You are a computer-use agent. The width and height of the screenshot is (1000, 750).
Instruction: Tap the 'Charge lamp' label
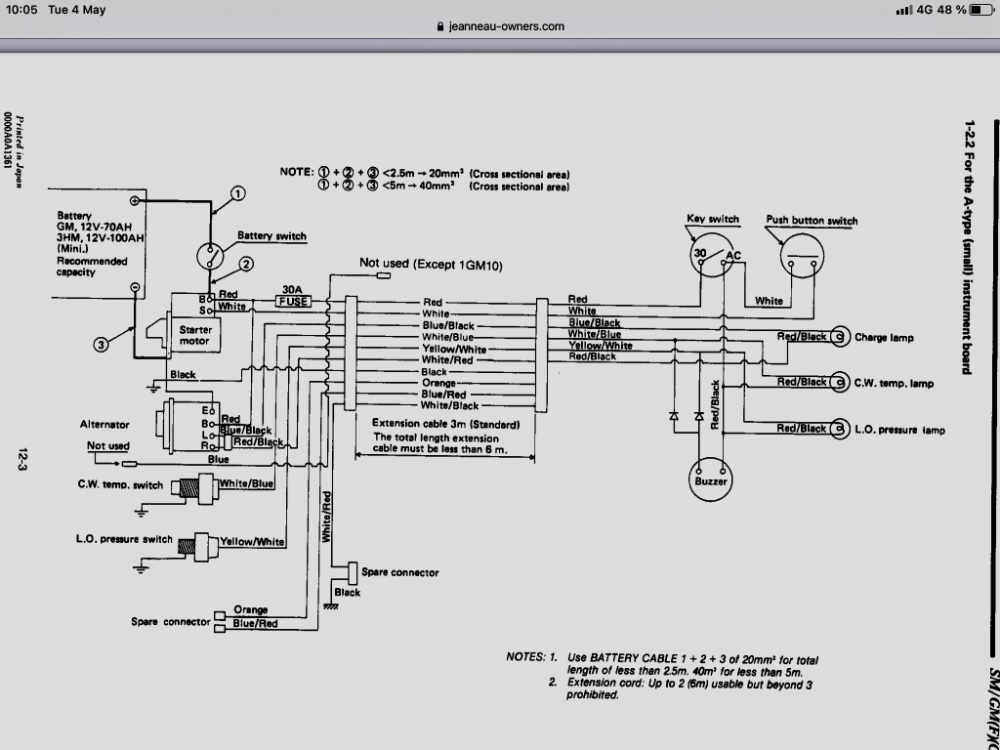(884, 337)
